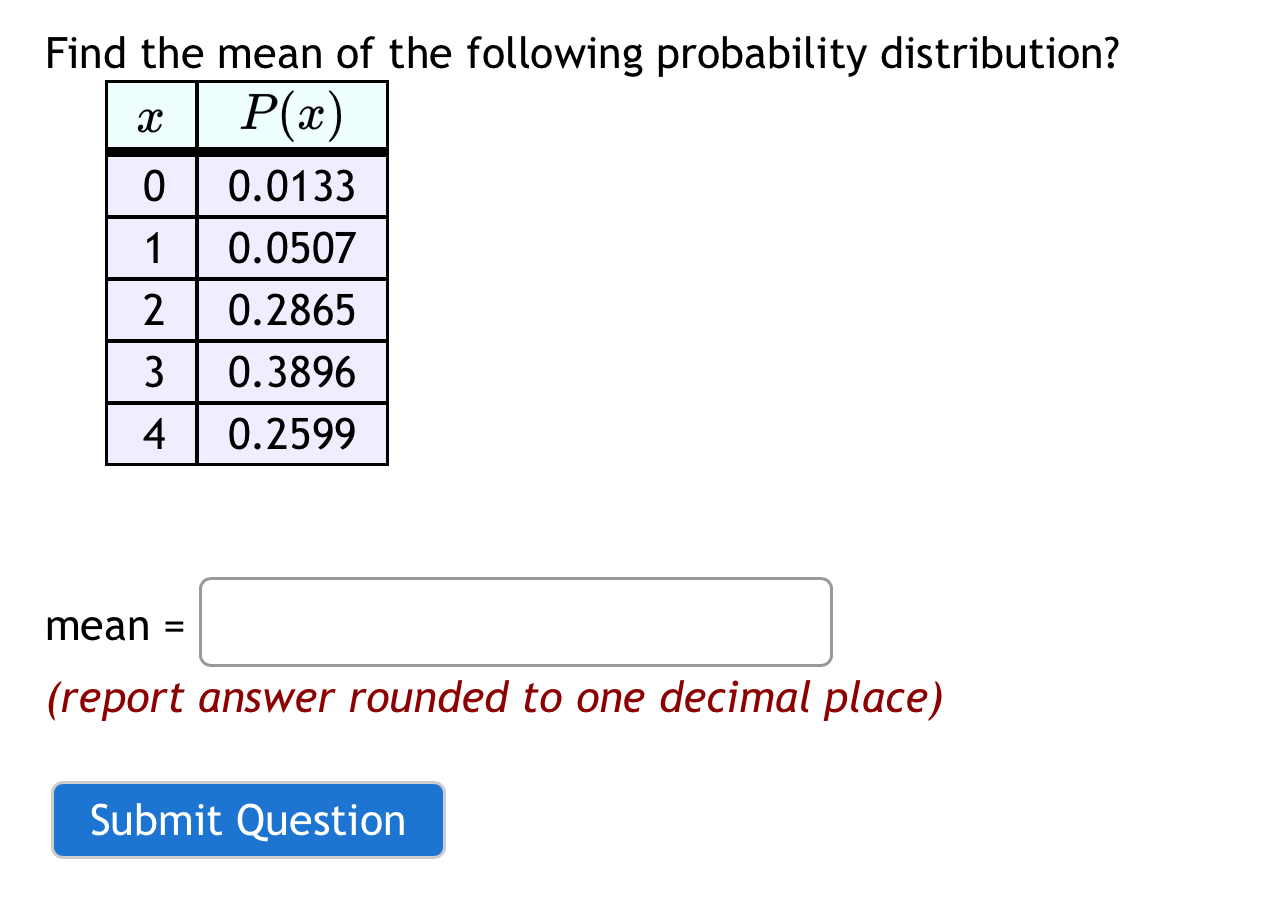Click the cell containing 0.3896

click(x=291, y=372)
